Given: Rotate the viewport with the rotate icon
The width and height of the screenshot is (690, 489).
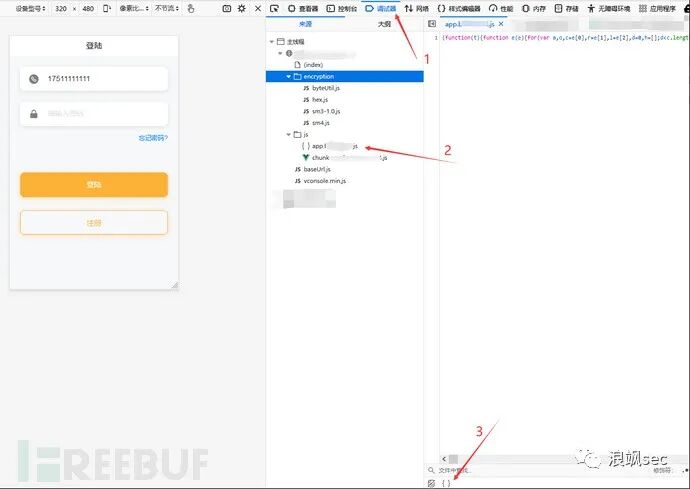Looking at the screenshot, I should coord(106,8).
